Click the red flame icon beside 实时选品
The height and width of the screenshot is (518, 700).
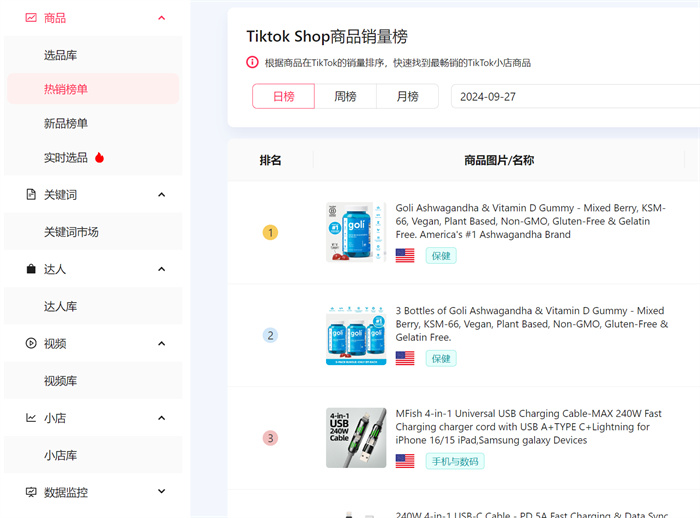(100, 158)
